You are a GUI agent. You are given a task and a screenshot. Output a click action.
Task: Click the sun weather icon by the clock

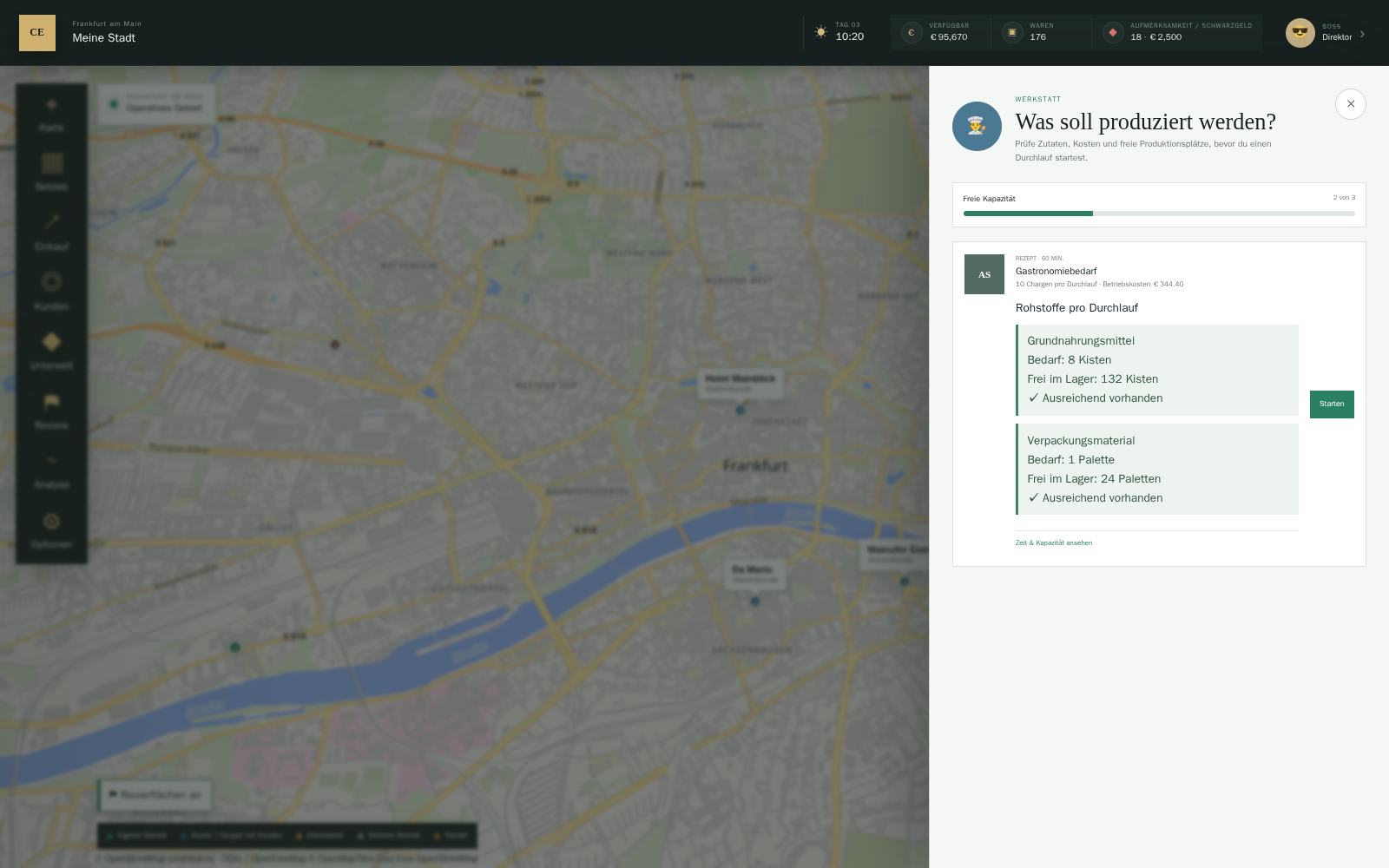(821, 32)
